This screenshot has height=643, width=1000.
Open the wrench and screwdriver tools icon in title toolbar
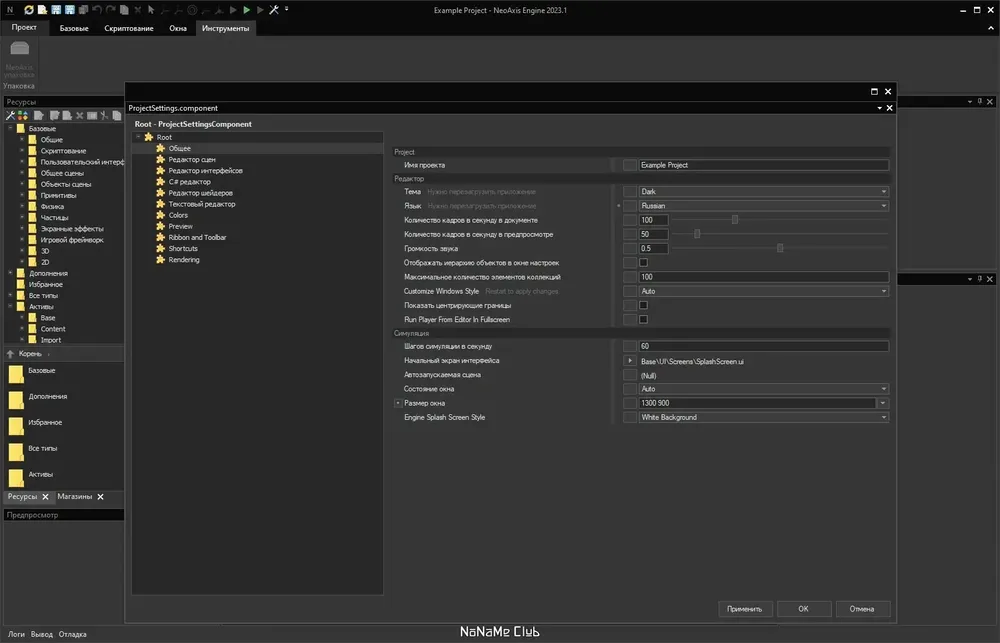(274, 10)
